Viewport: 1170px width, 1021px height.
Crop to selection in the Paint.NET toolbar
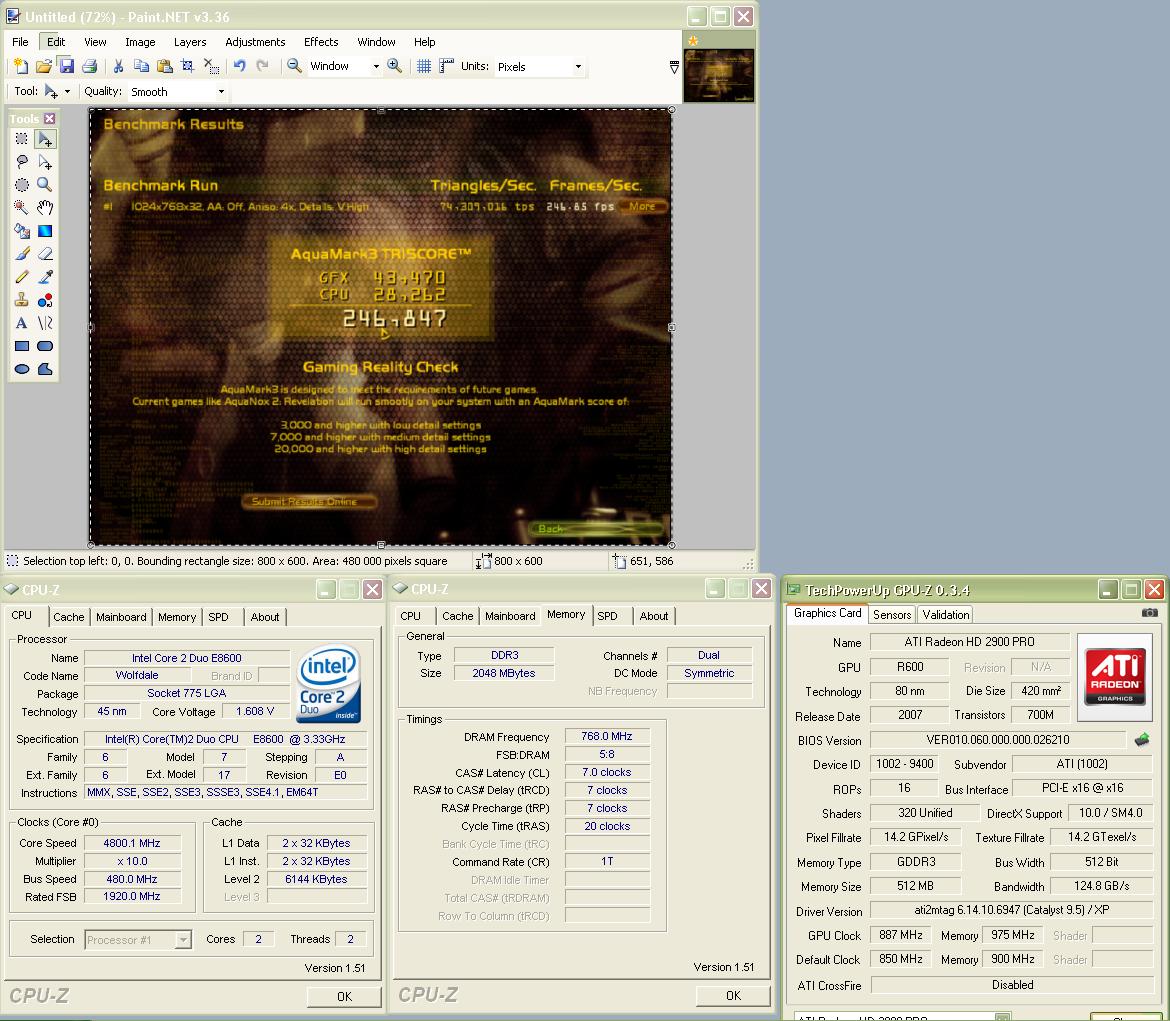tap(187, 66)
